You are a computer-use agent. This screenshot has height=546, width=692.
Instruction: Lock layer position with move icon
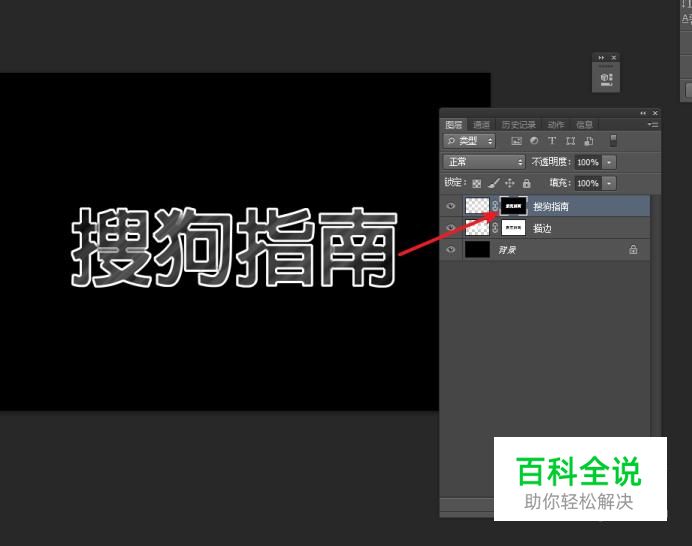[x=510, y=183]
